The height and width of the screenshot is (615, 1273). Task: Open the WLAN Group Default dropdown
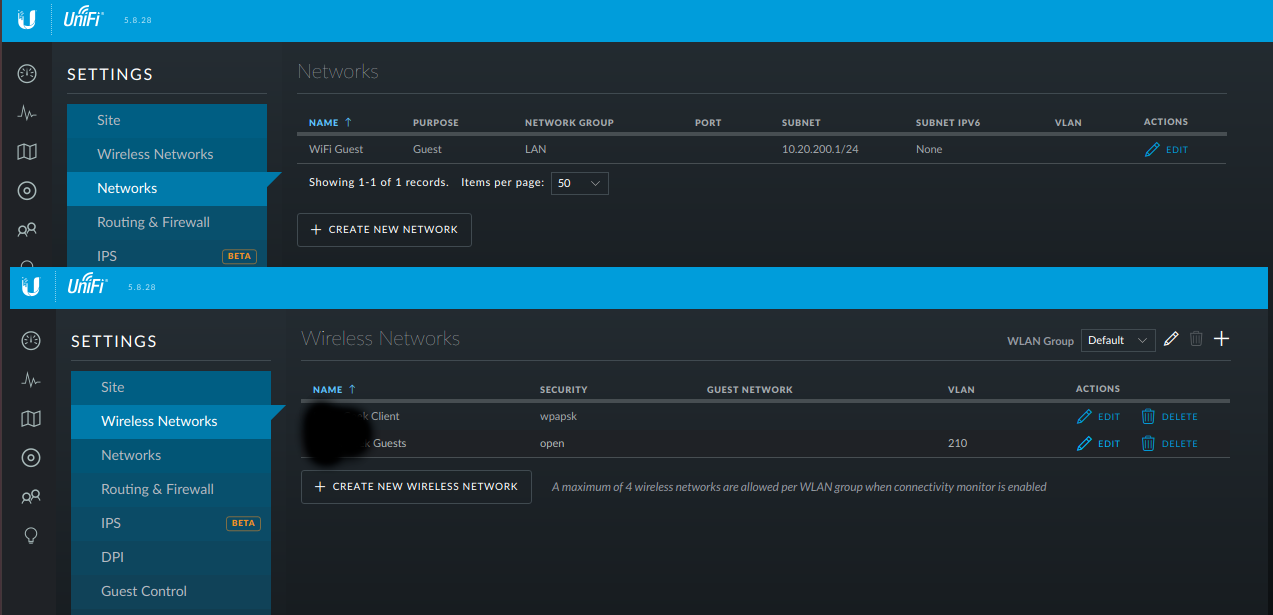tap(1118, 341)
